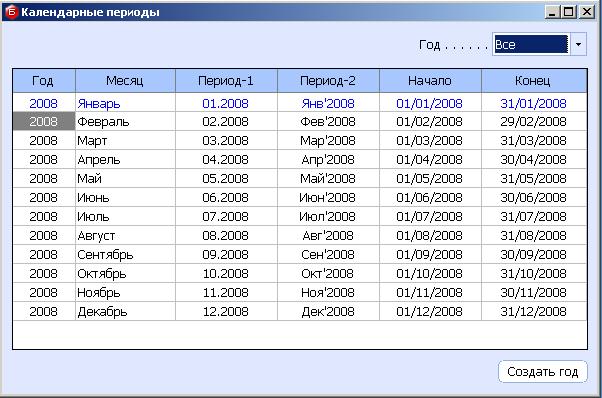Select the highlighted 2008 cell in Февраль row
Screen dimensions: 602x398
(x=44, y=121)
